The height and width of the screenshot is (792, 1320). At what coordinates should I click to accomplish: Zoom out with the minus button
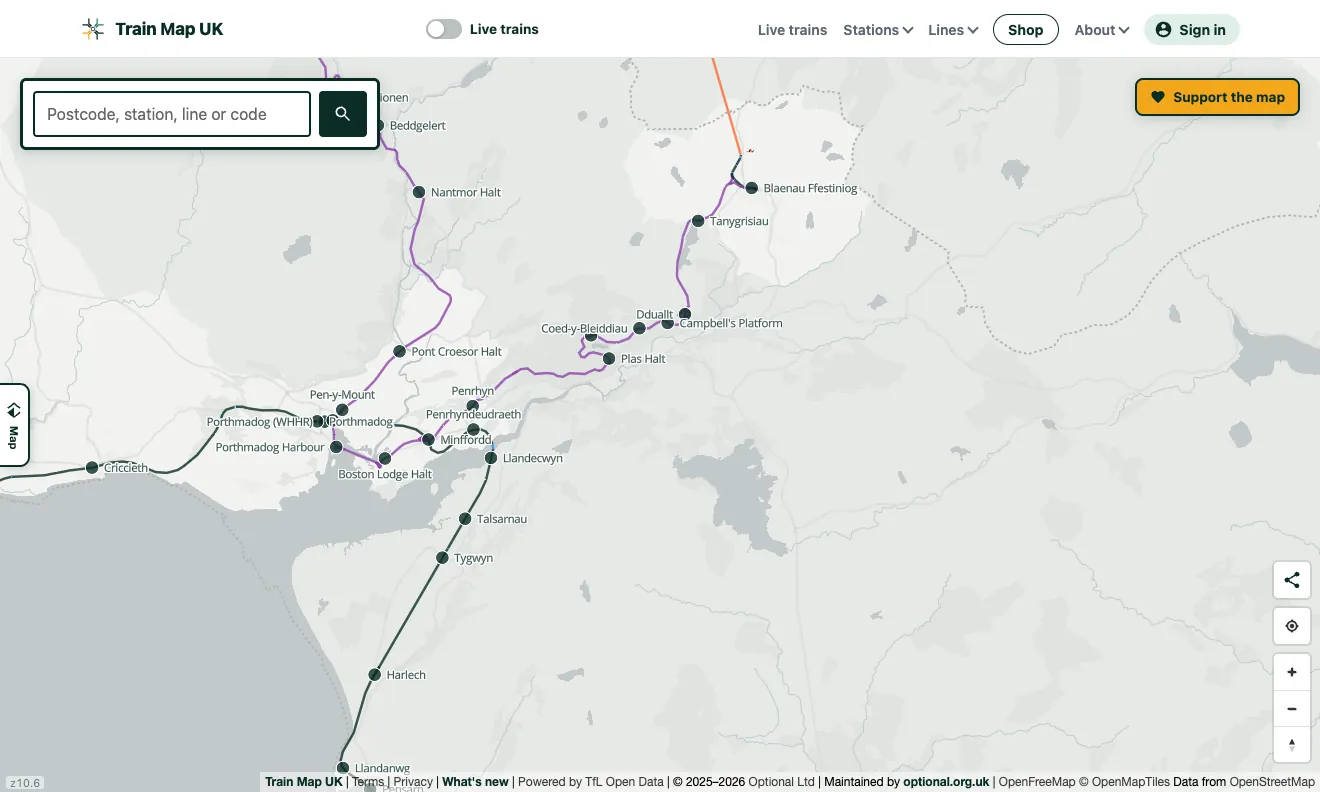[1292, 708]
